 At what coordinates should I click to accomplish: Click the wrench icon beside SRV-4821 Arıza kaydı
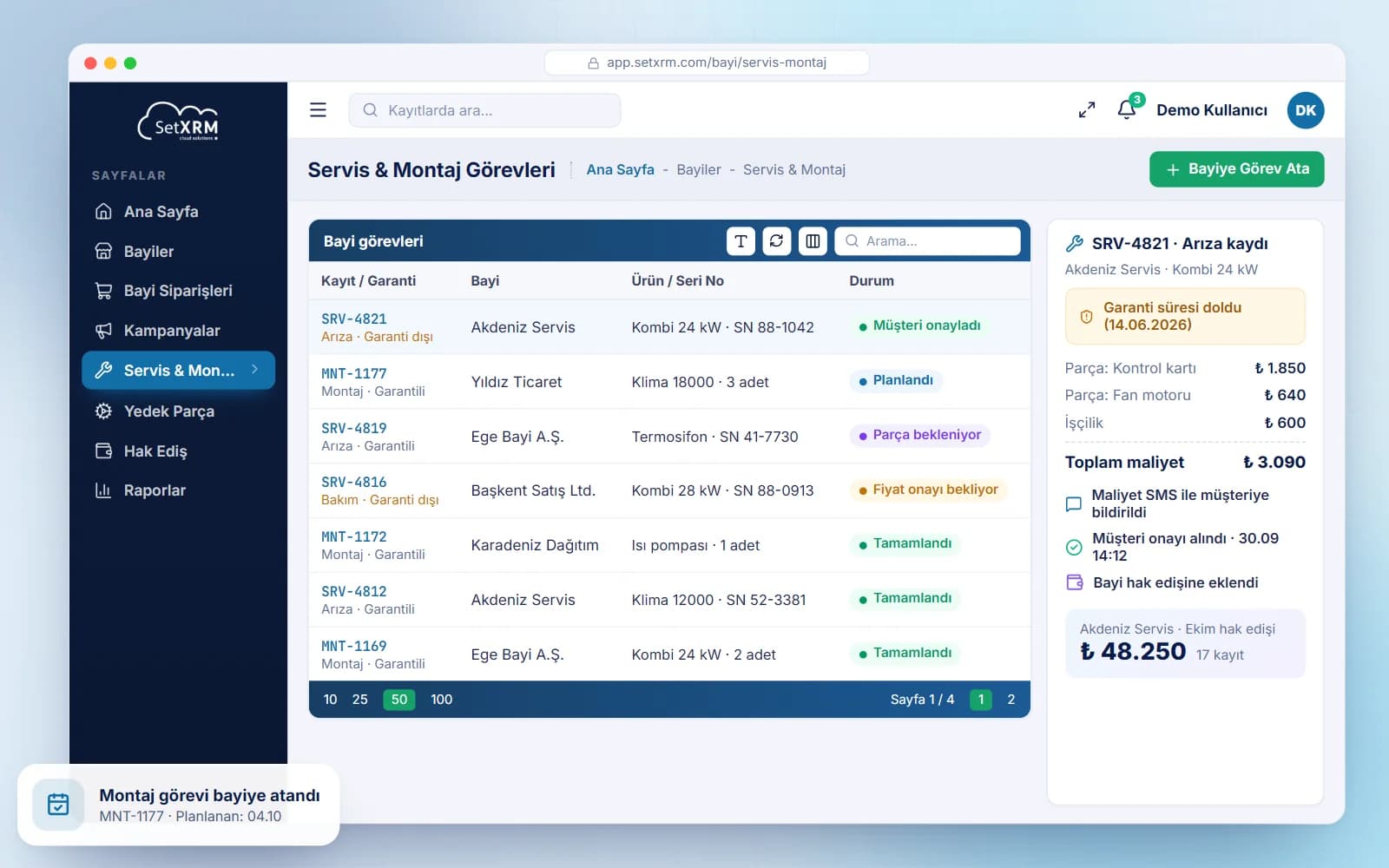(1075, 244)
